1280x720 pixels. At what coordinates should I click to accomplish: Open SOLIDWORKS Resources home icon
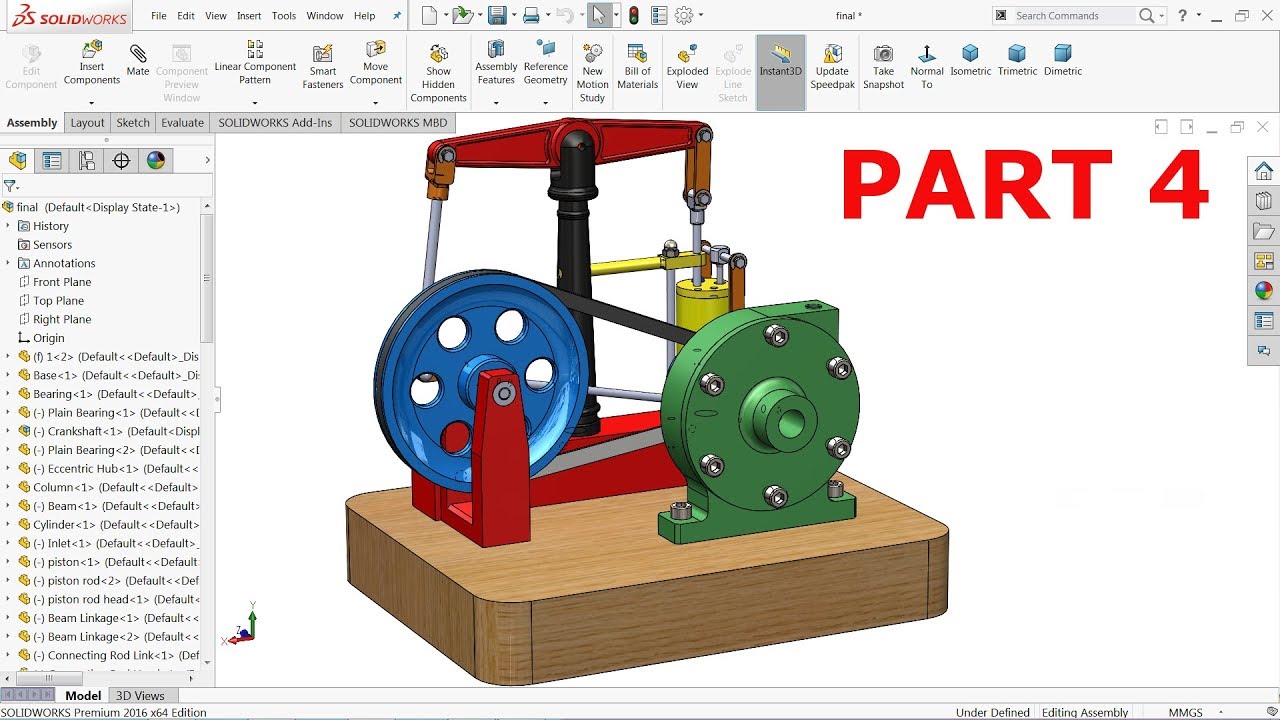tap(1264, 171)
